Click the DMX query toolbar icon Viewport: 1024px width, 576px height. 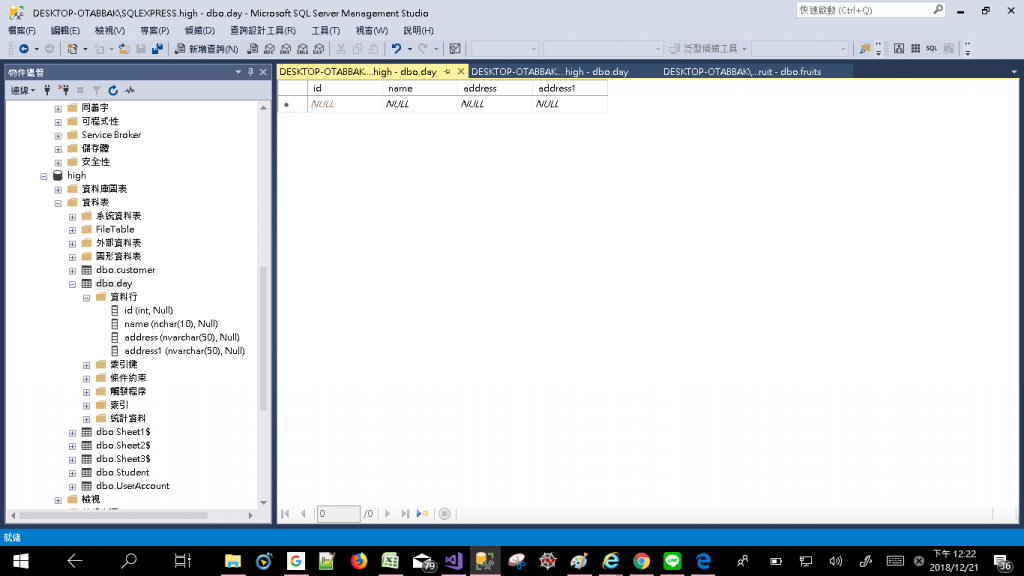click(285, 49)
